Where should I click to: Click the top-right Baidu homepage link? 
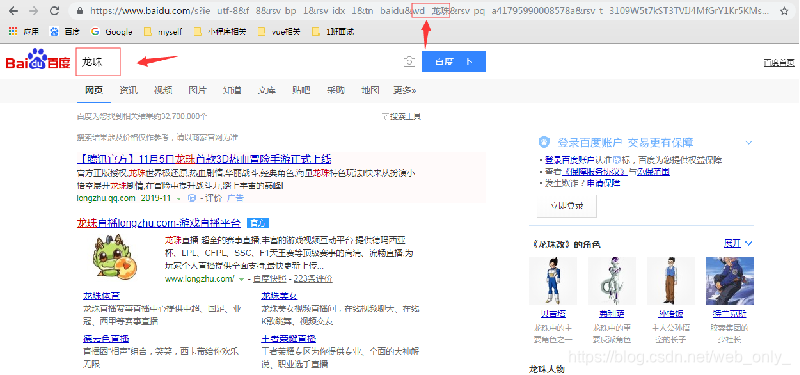pyautogui.click(x=779, y=63)
